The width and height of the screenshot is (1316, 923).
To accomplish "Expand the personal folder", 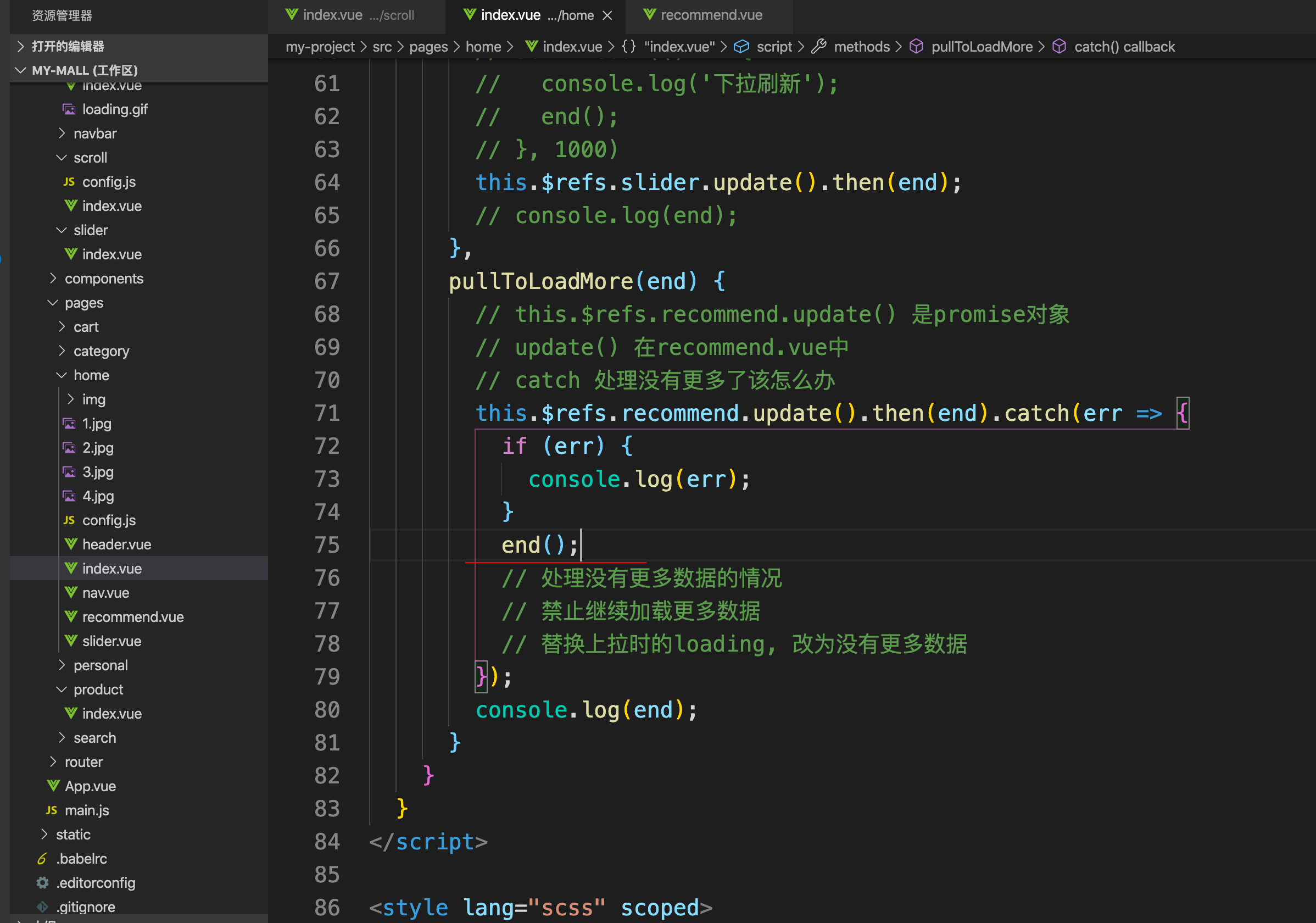I will tap(62, 665).
